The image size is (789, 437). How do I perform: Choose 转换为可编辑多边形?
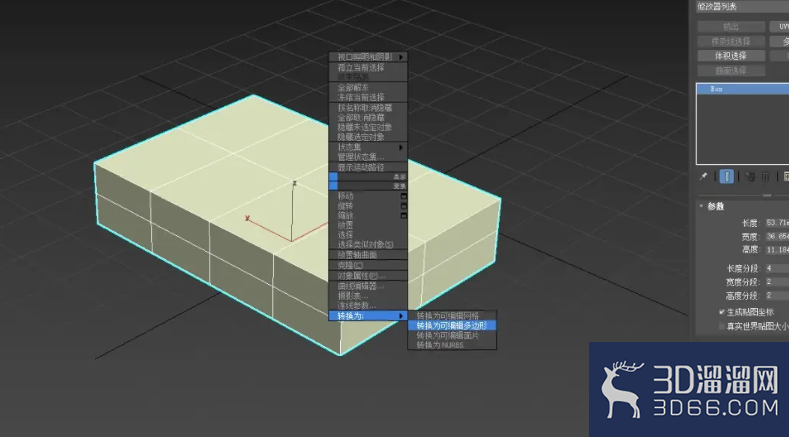point(452,326)
